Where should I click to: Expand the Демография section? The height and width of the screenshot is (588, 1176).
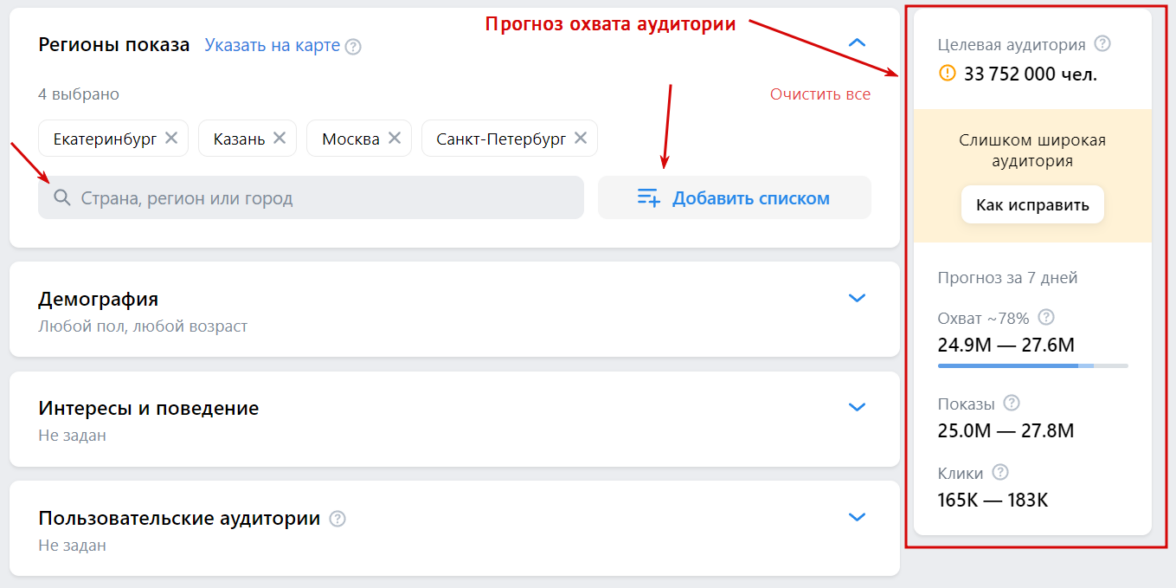tap(857, 298)
